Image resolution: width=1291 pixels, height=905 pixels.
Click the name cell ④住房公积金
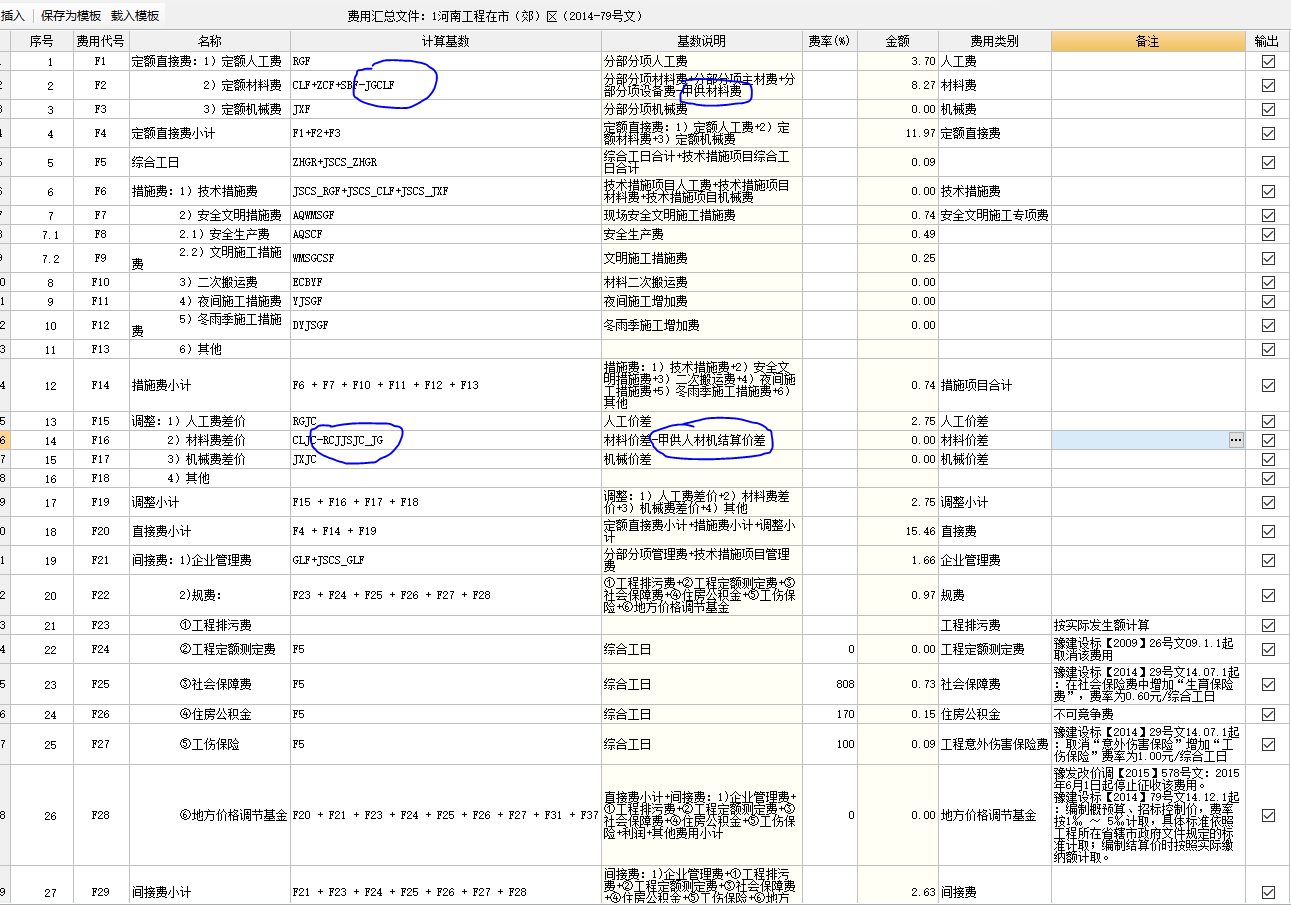[210, 714]
